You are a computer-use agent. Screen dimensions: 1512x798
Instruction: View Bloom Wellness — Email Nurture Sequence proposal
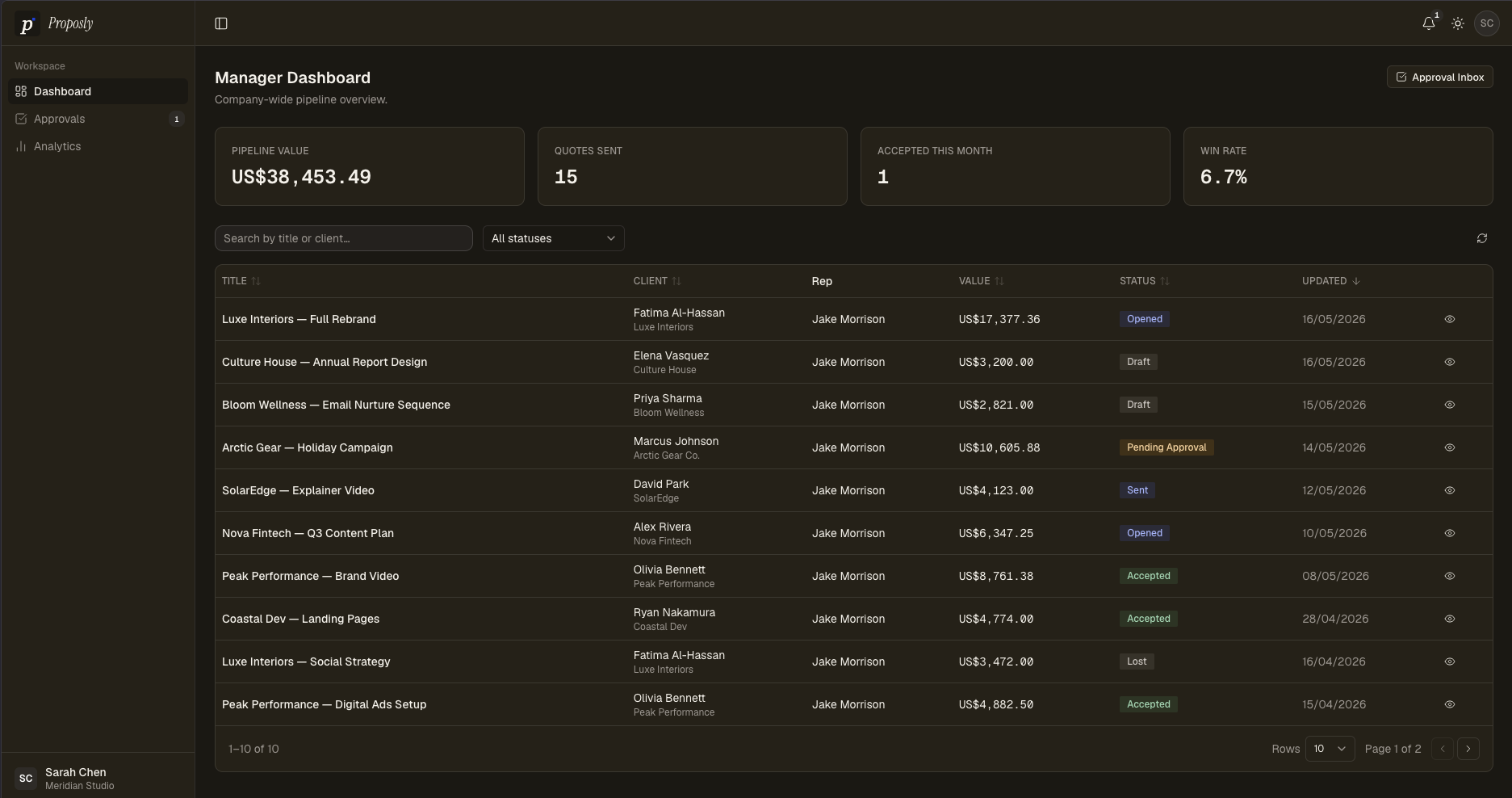click(x=1450, y=405)
